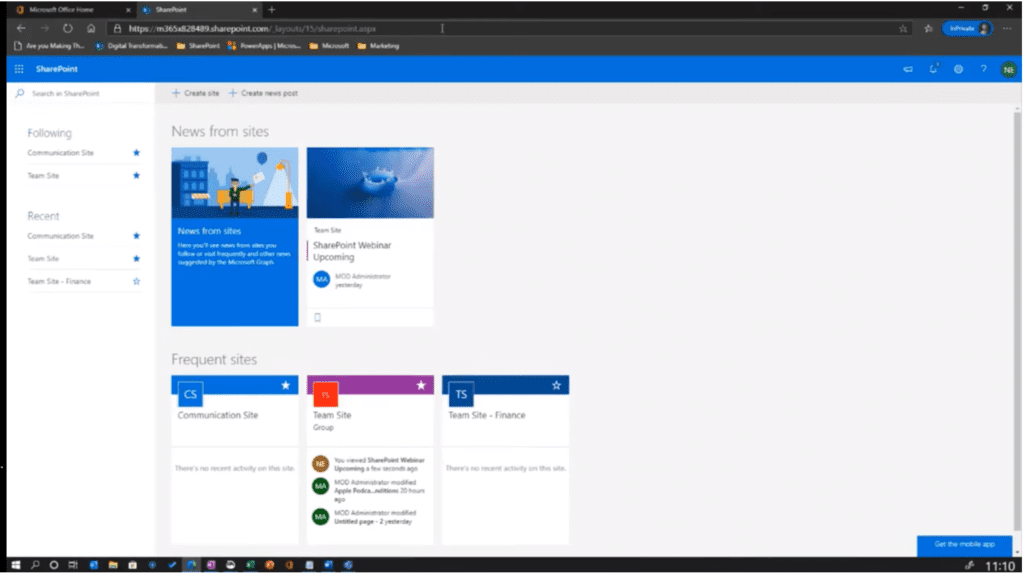The height and width of the screenshot is (573, 1024).
Task: Click the MA author avatar on news card
Action: (321, 279)
